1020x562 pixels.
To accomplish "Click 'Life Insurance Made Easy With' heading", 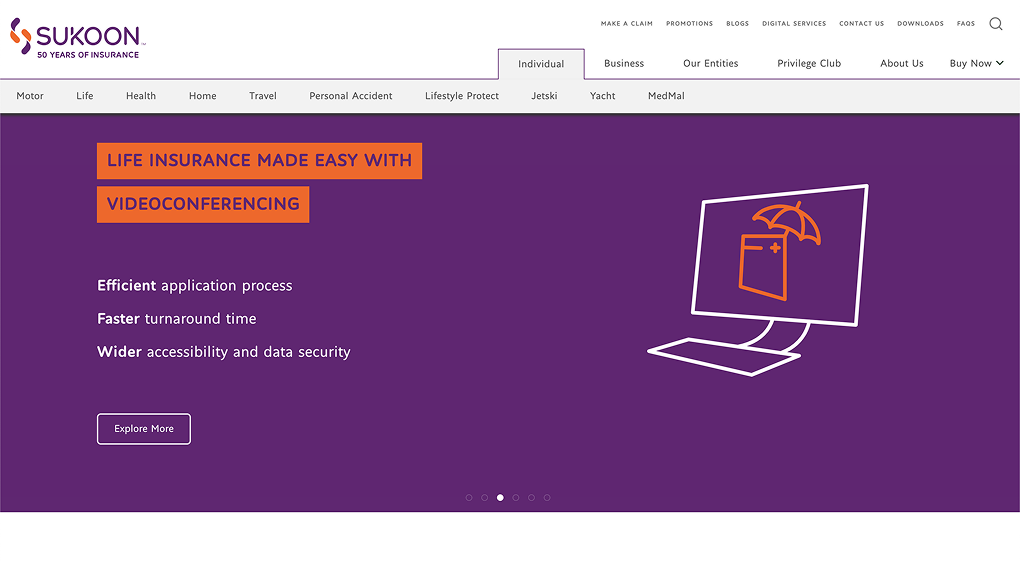I will click(260, 161).
